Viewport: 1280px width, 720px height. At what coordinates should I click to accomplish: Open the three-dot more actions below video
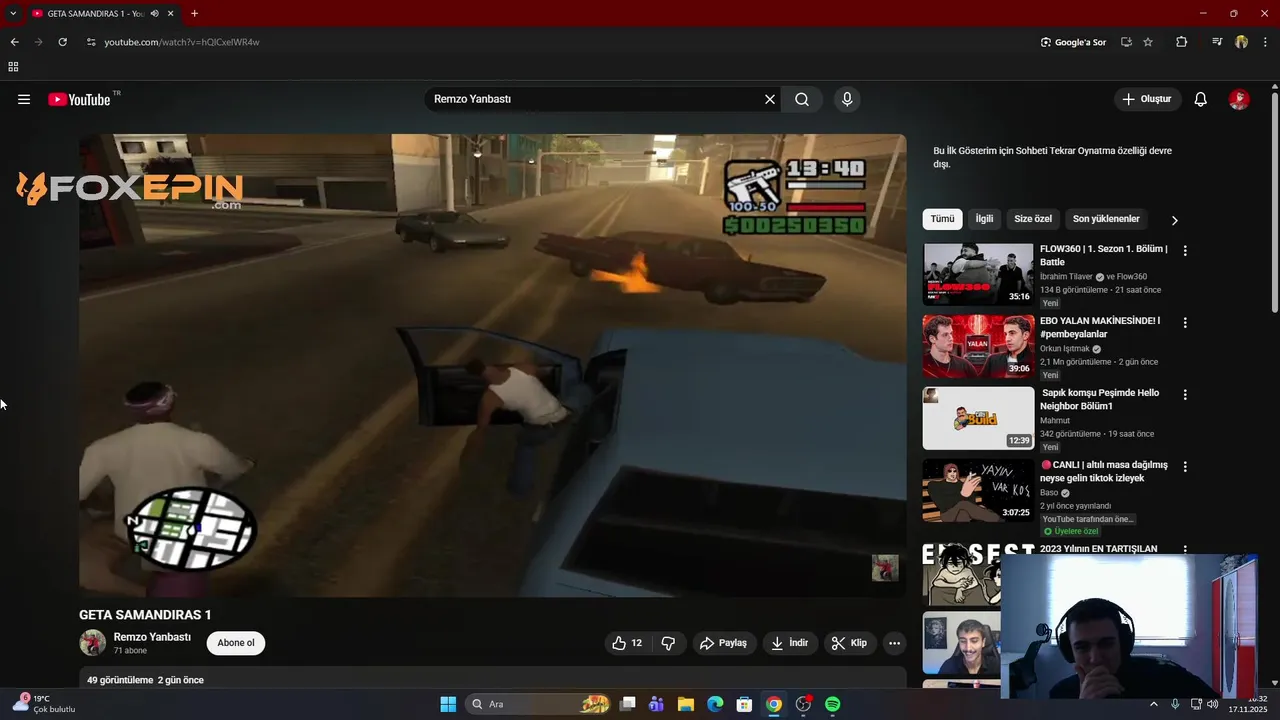tap(895, 643)
